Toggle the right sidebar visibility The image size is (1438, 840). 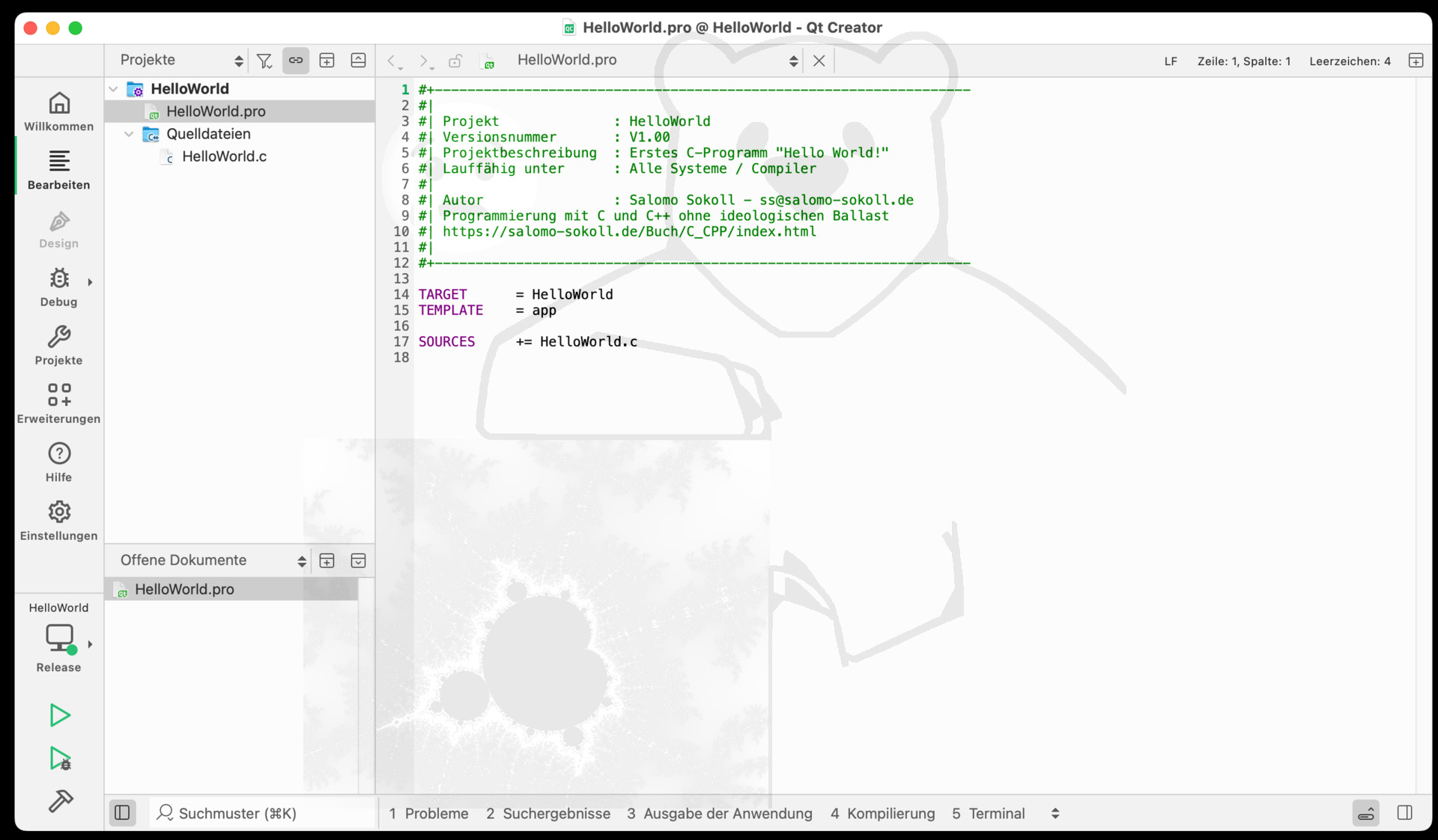1404,813
